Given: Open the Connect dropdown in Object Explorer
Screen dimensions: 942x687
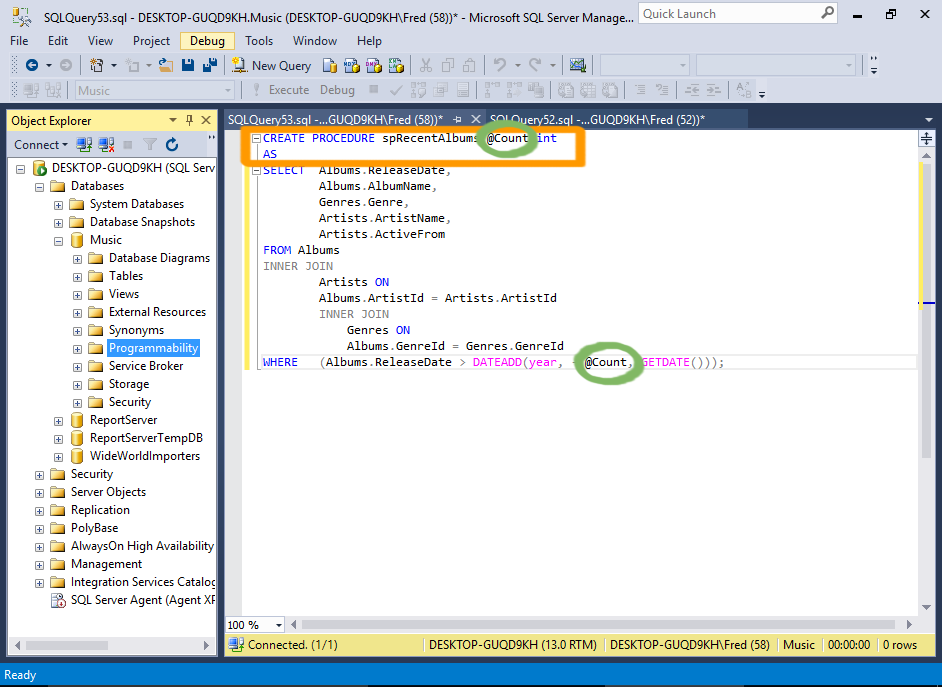Looking at the screenshot, I should [42, 145].
